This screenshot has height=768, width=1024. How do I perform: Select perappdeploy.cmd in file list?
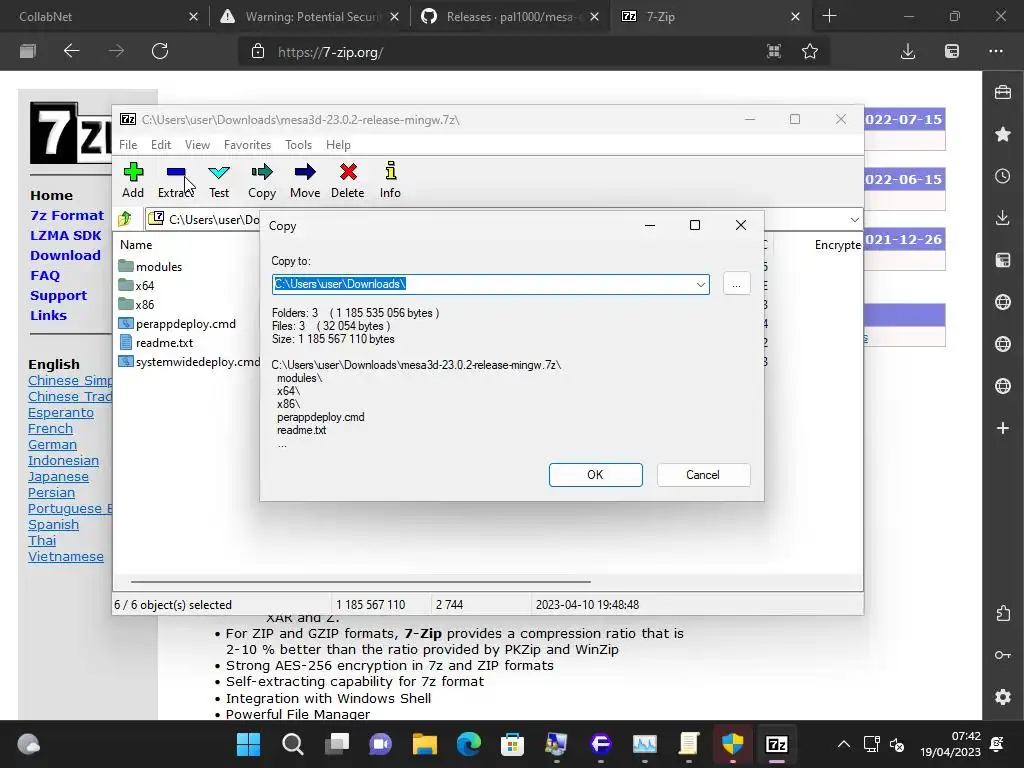click(x=178, y=323)
